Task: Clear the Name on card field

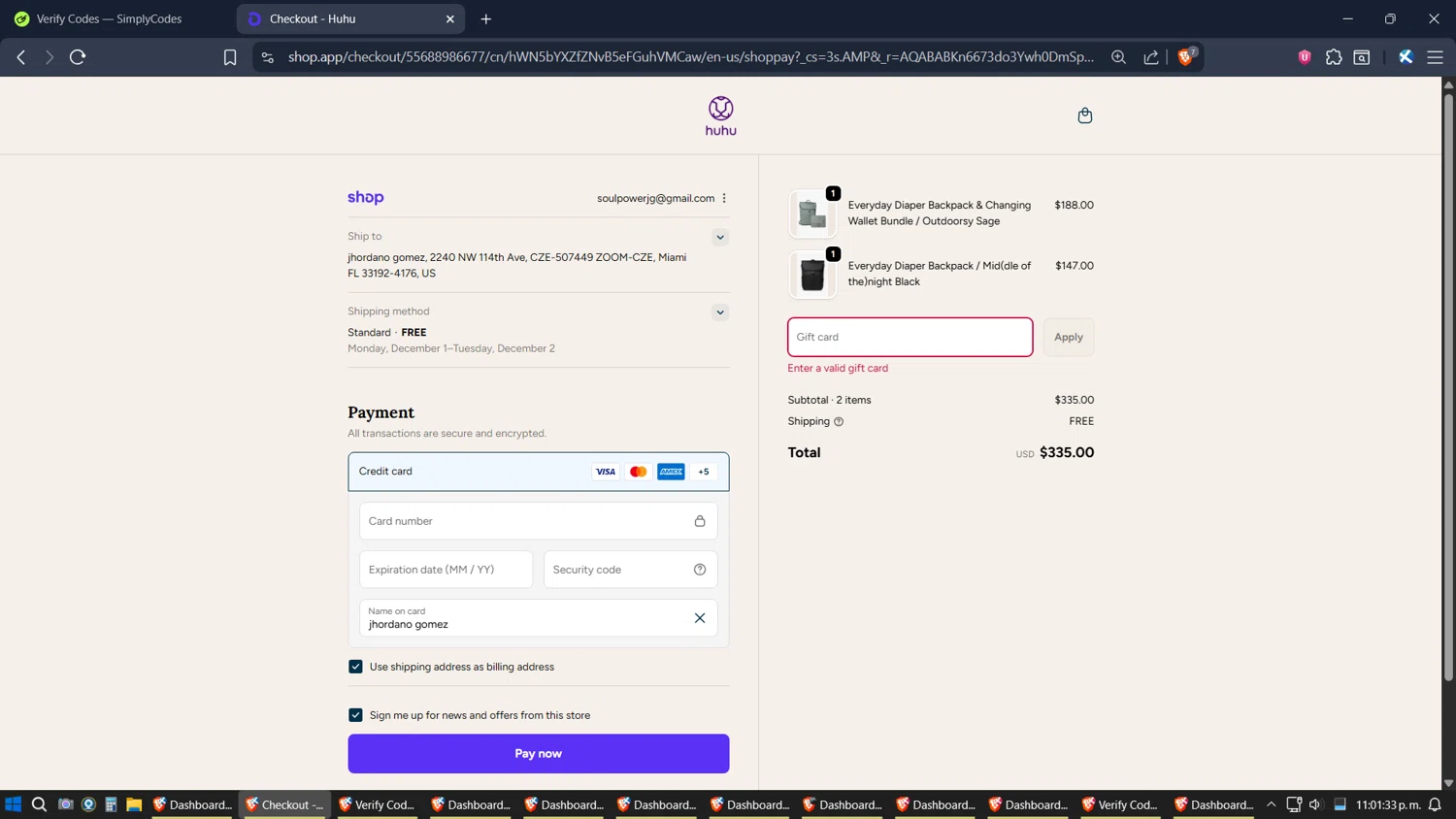Action: (x=700, y=618)
